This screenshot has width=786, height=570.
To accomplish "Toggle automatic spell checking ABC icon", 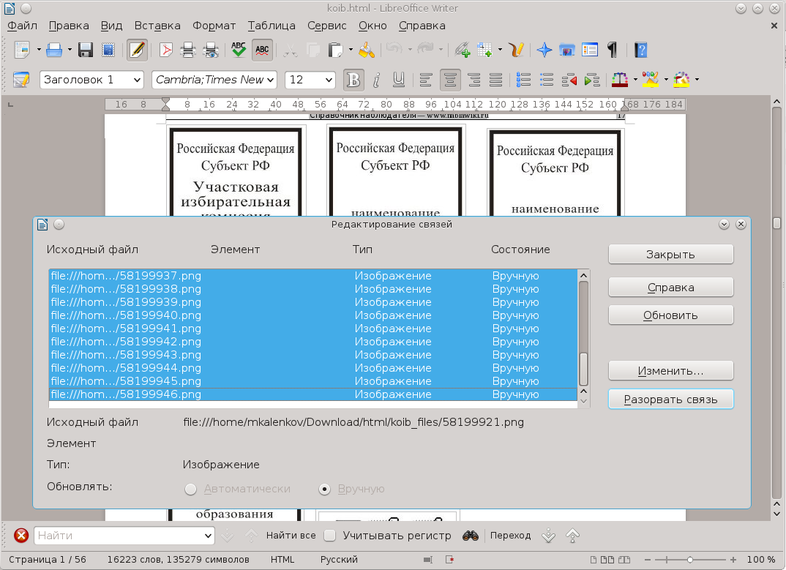I will pos(262,50).
